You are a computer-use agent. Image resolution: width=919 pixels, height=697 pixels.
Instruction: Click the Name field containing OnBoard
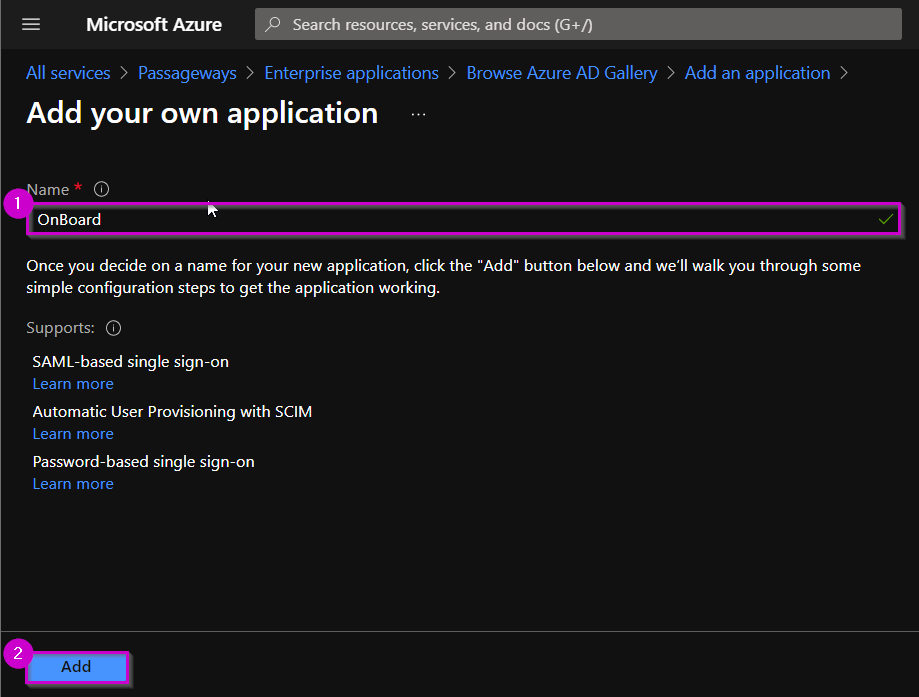pos(464,219)
